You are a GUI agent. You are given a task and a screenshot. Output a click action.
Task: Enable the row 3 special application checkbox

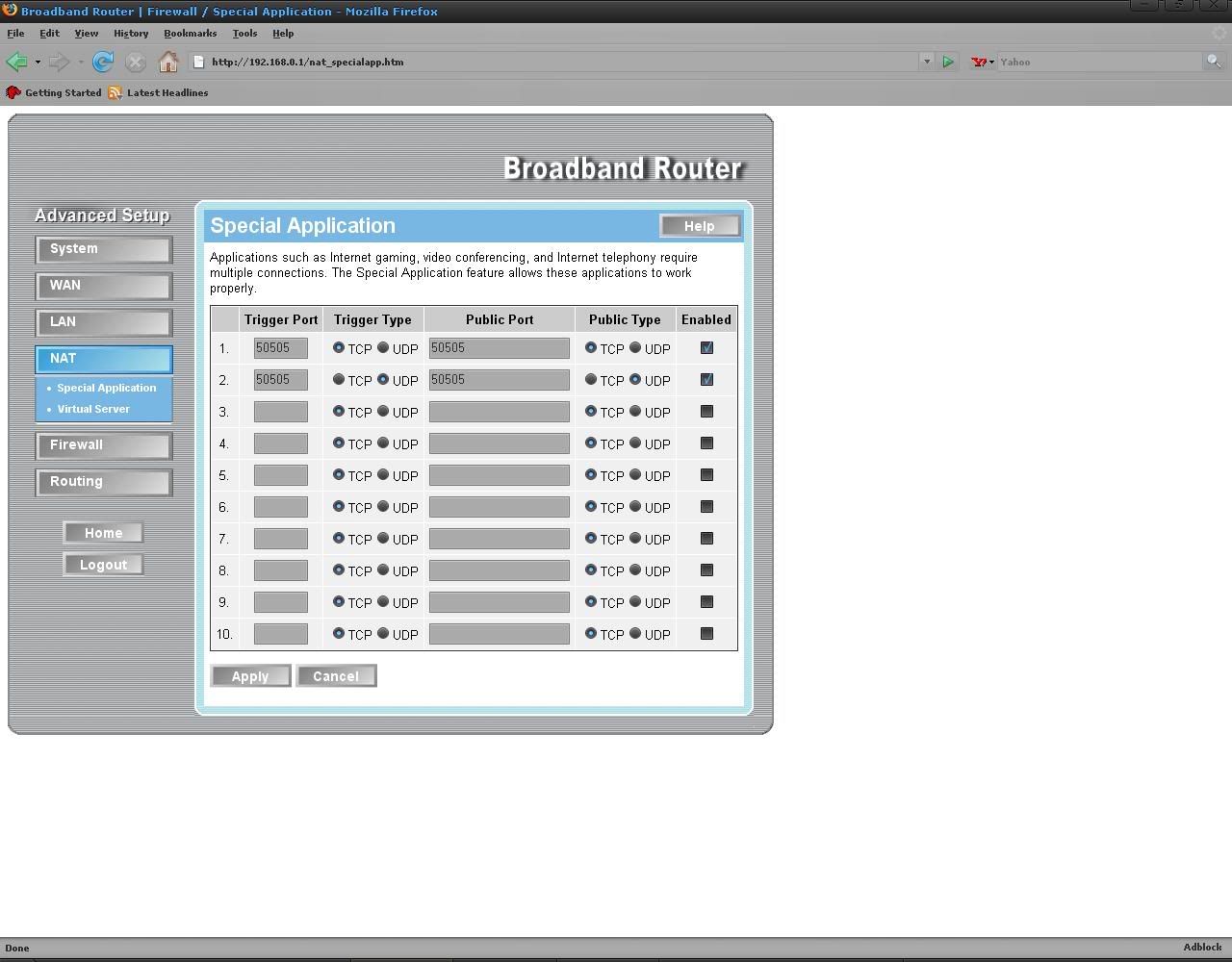pos(706,412)
